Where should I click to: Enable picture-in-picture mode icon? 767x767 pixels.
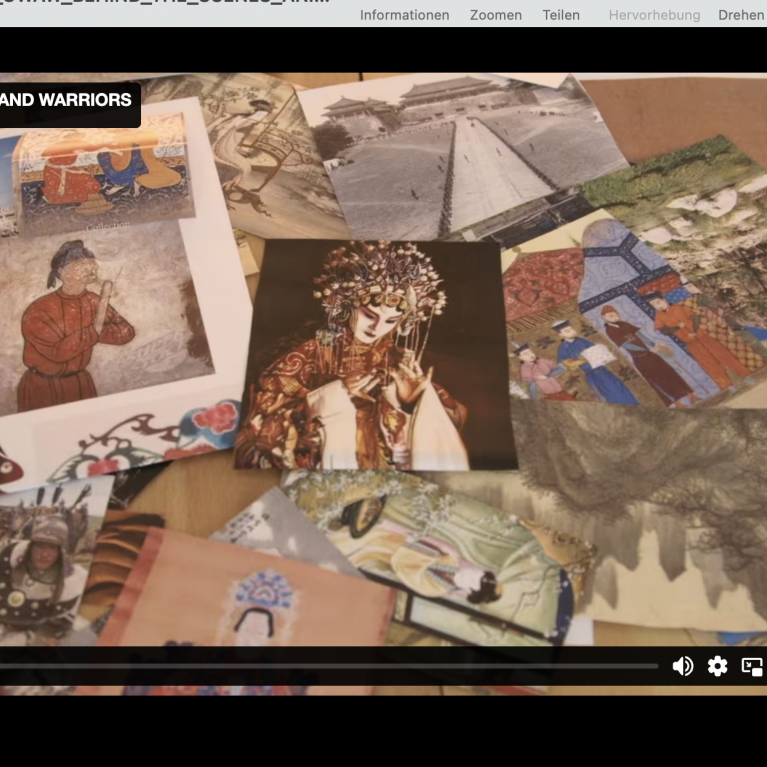[752, 666]
